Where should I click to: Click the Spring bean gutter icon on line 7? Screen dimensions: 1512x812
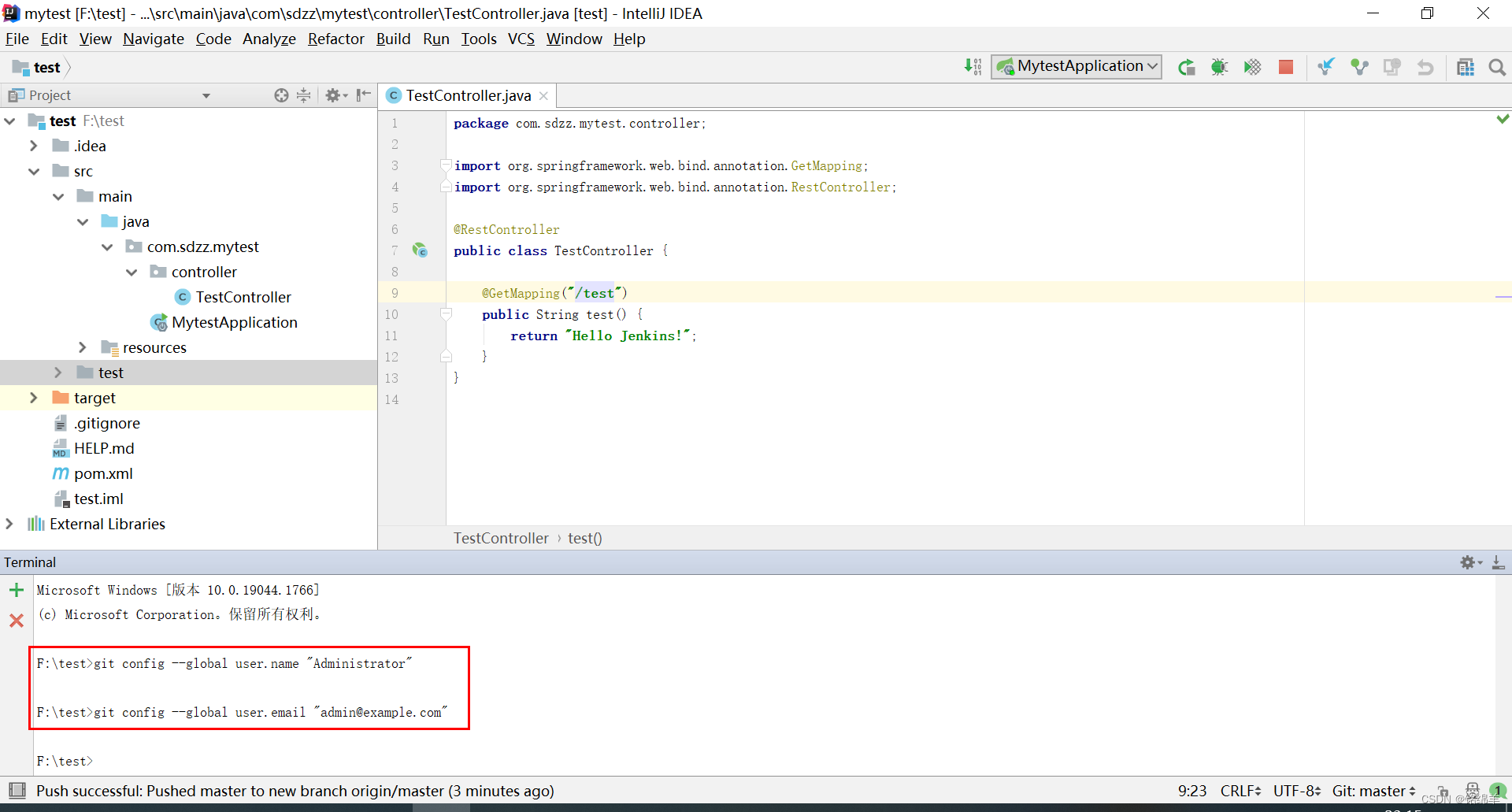click(420, 250)
